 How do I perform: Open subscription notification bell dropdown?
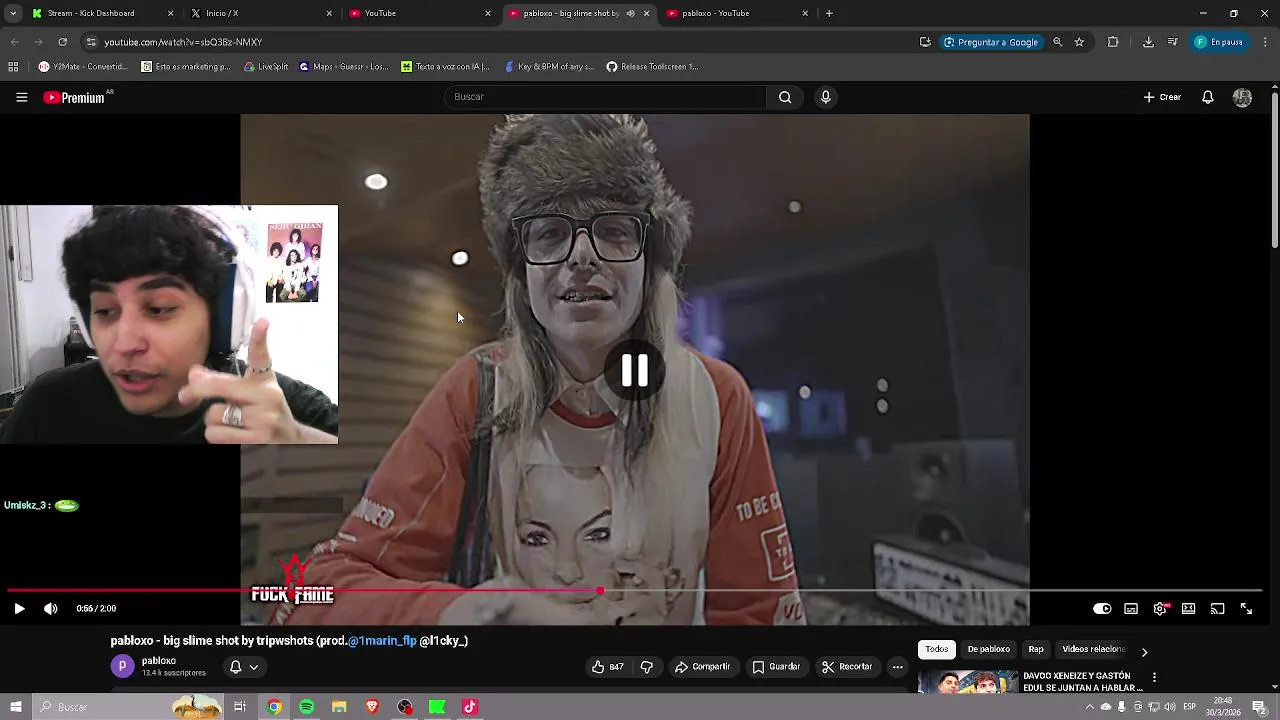[x=244, y=667]
